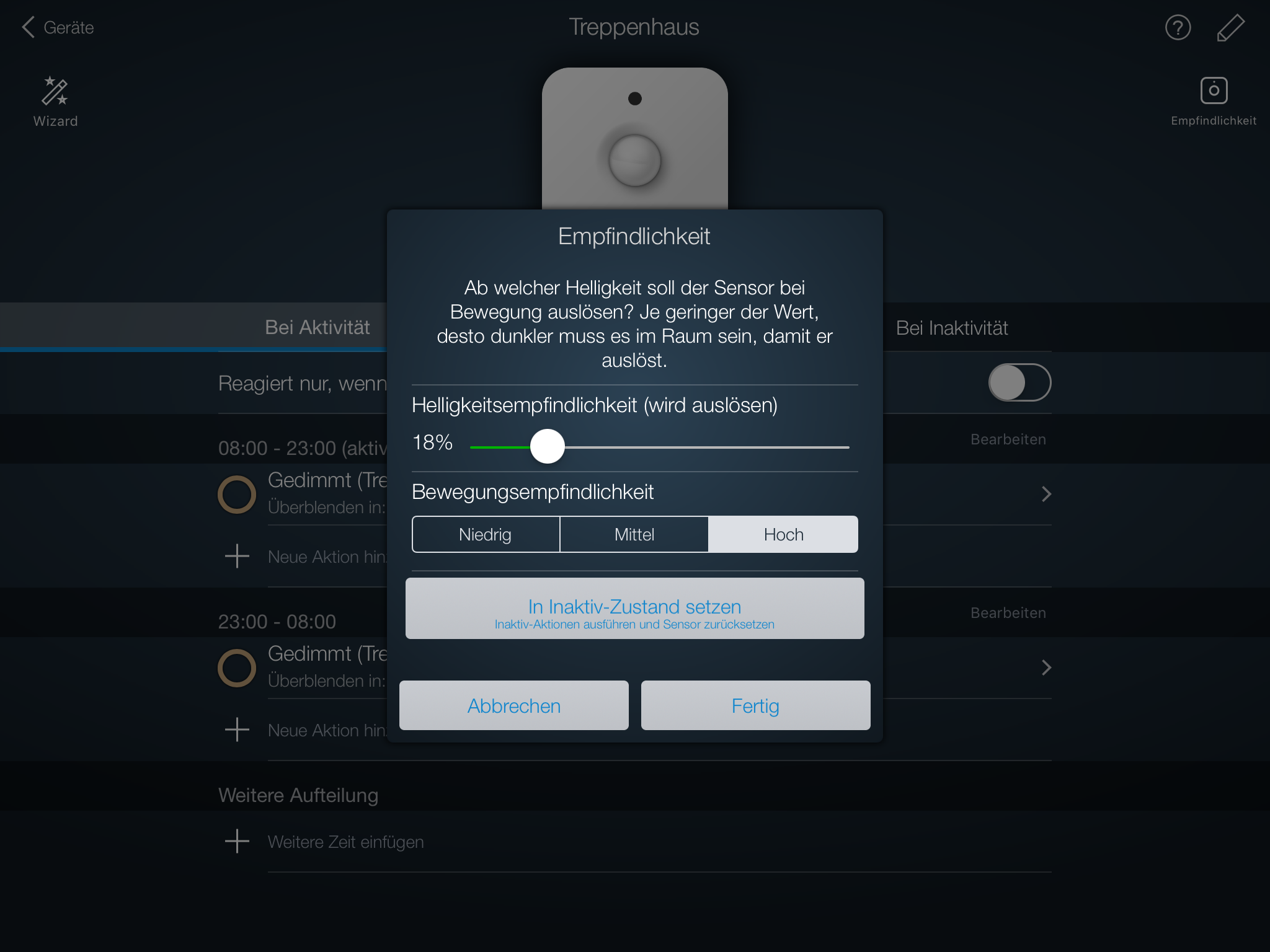Switch to Bei Inaktivität tab
Viewport: 1270px width, 952px height.
pos(952,327)
